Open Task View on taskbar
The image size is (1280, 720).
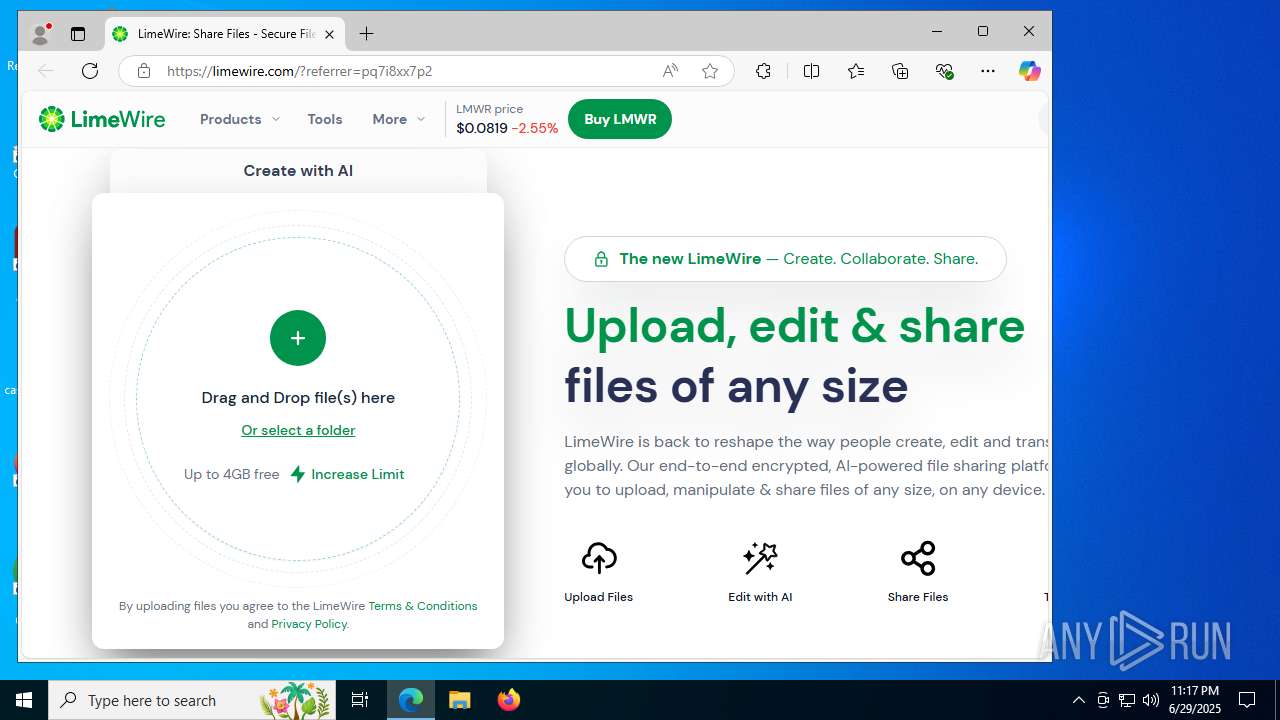360,700
